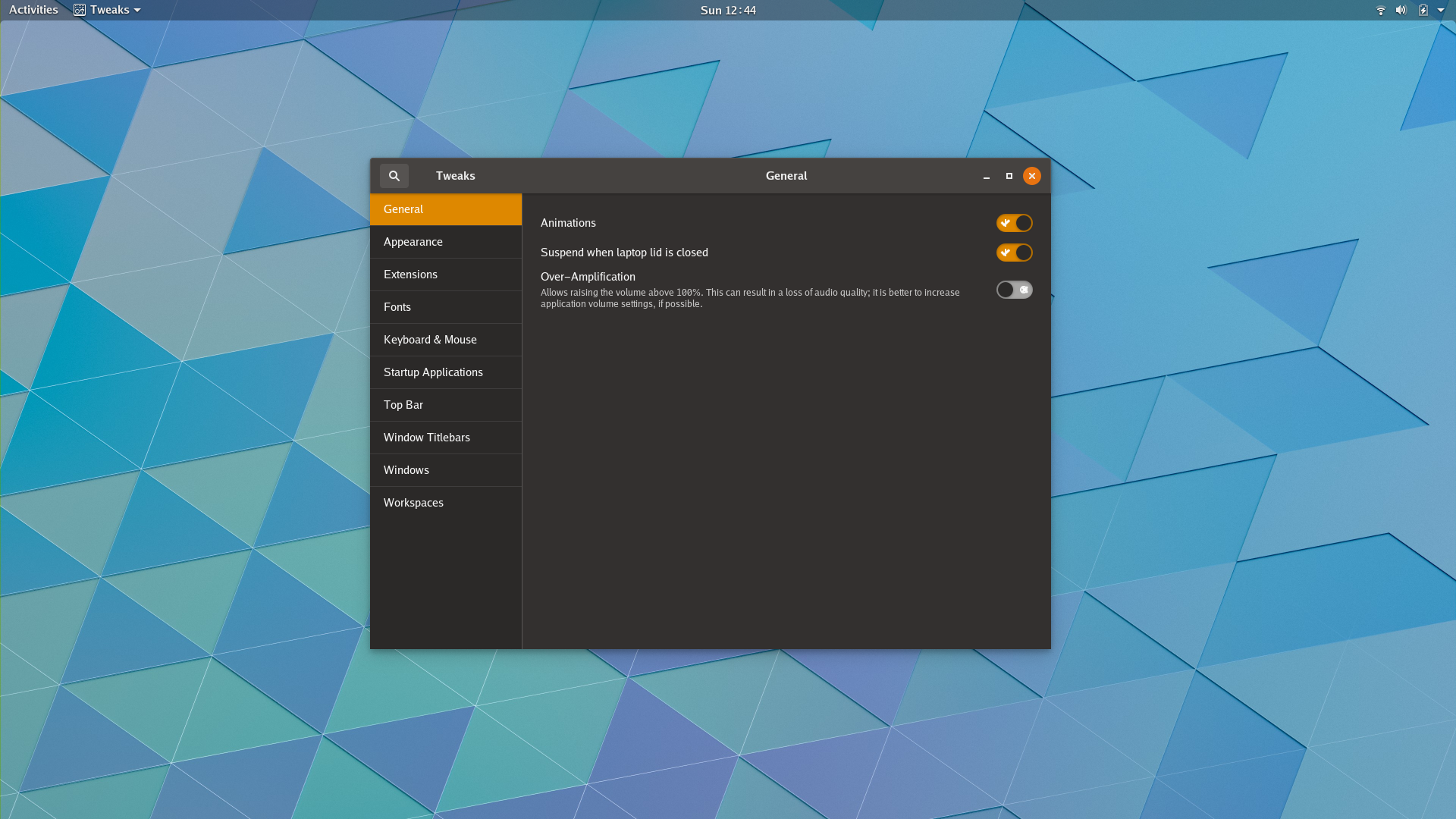Click the battery indicator icon
This screenshot has height=819, width=1456.
[1422, 10]
